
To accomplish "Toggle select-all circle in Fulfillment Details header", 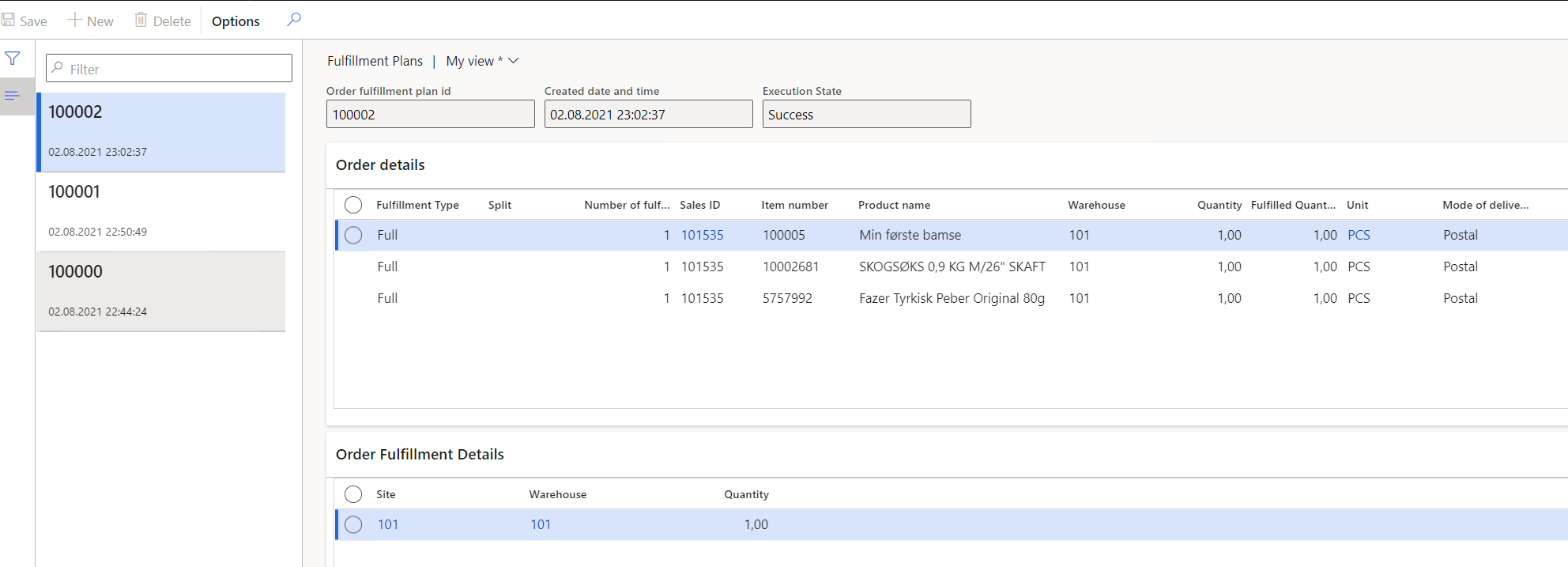I will point(353,494).
